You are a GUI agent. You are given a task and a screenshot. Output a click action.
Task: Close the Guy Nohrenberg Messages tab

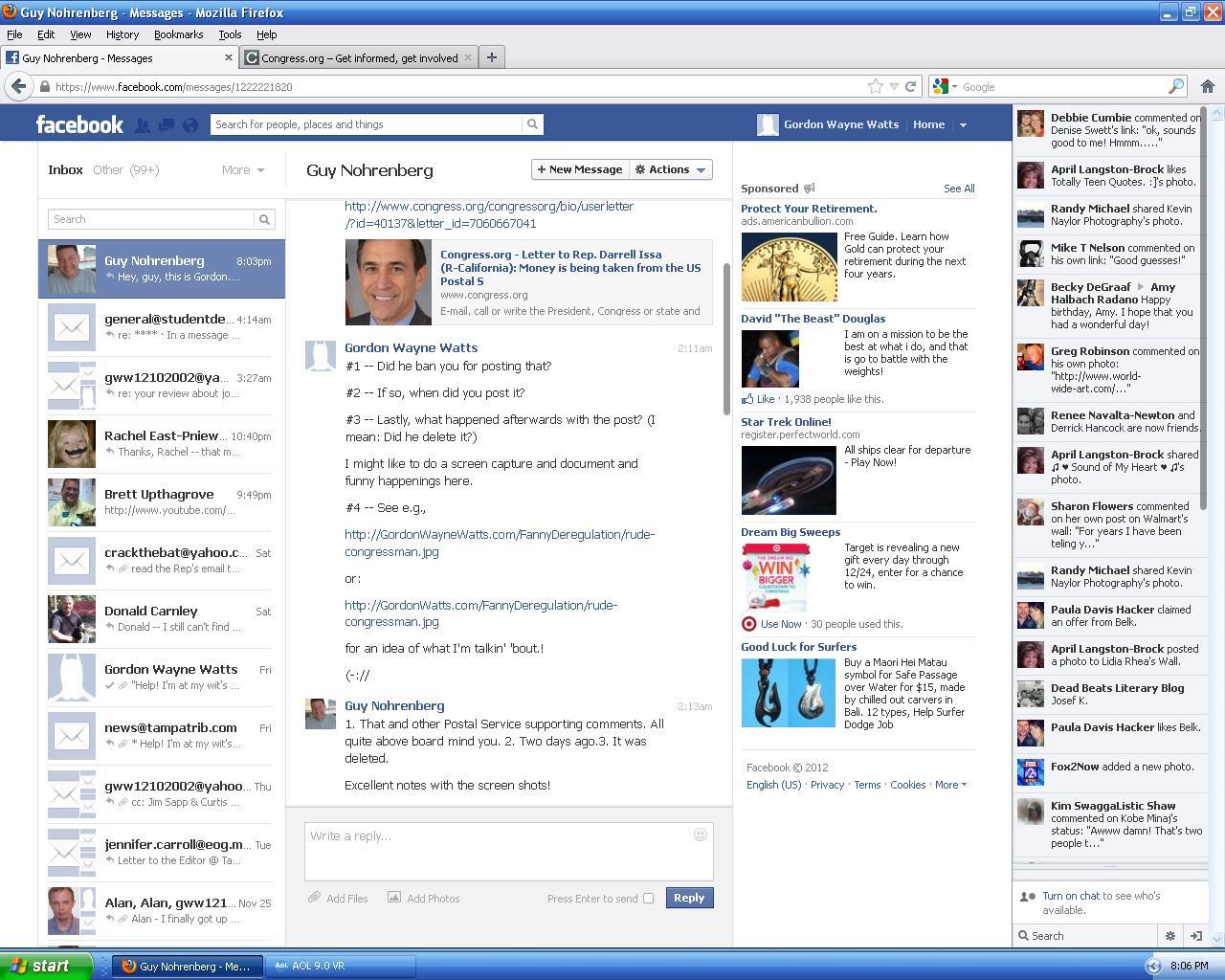click(x=229, y=57)
